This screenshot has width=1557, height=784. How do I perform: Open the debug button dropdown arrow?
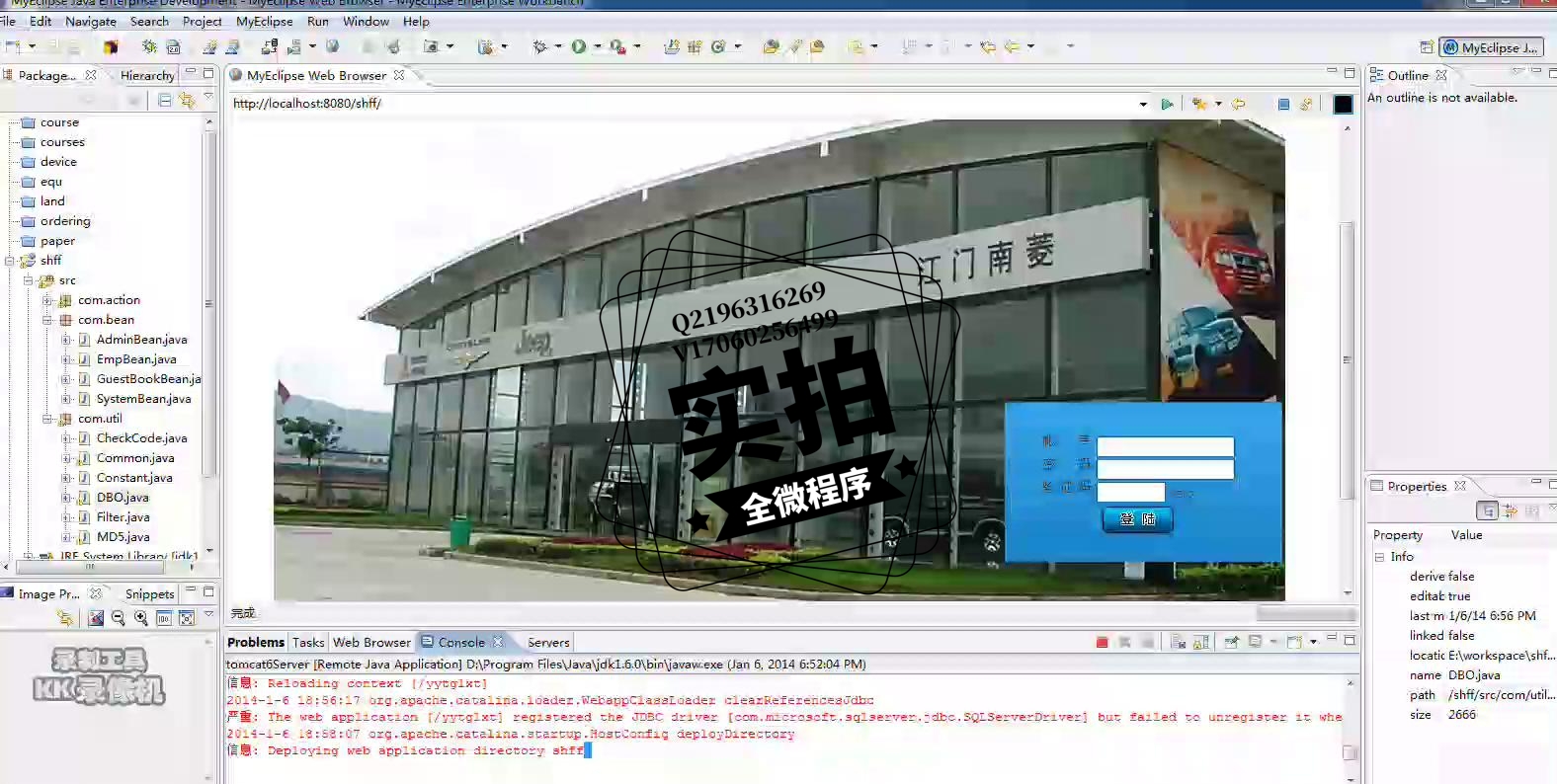[557, 46]
